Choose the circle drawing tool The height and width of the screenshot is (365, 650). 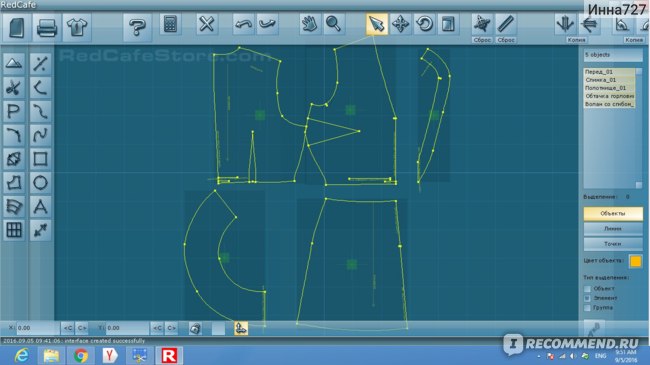point(40,182)
